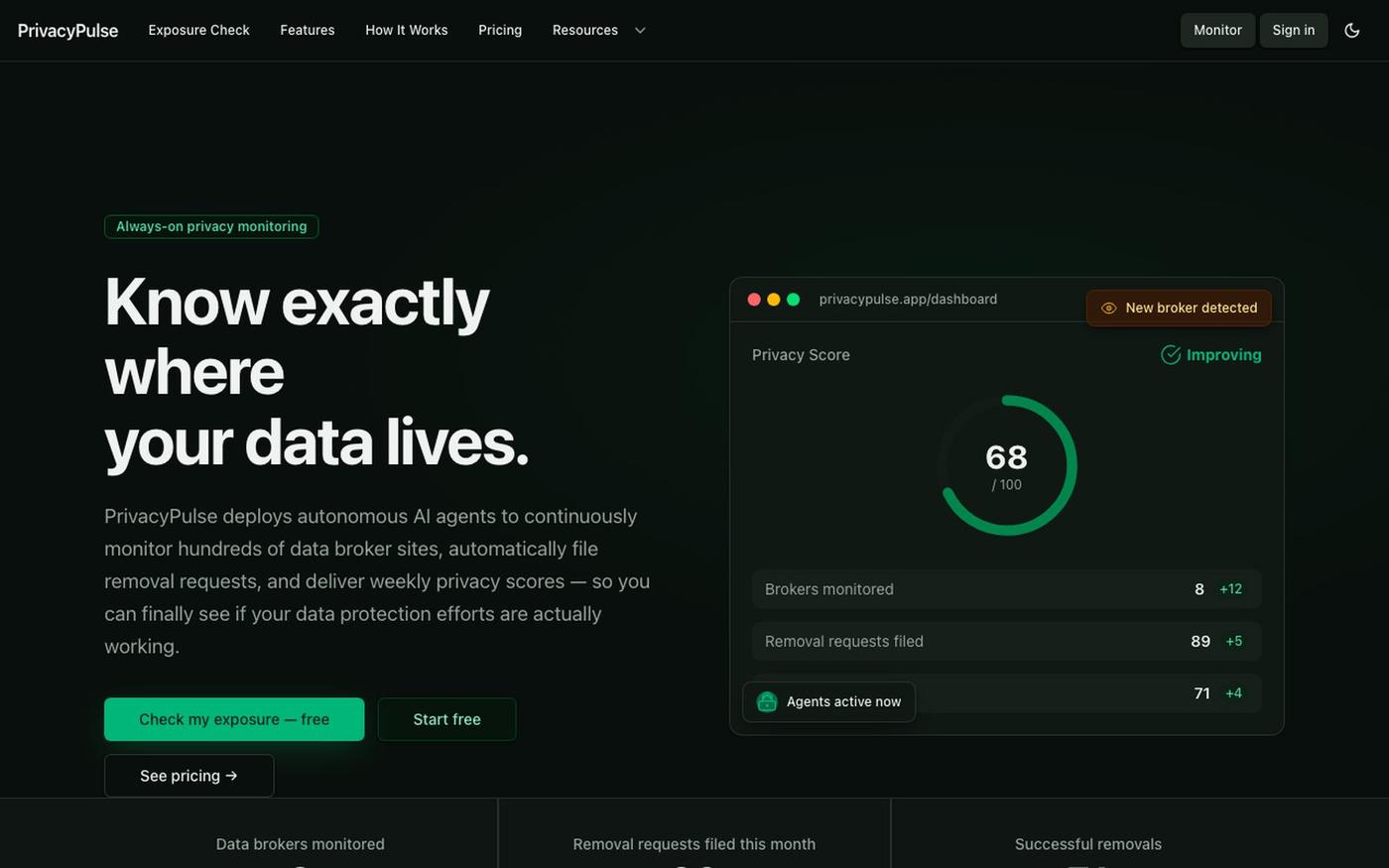Click the Privacy Score heading

coord(801,355)
